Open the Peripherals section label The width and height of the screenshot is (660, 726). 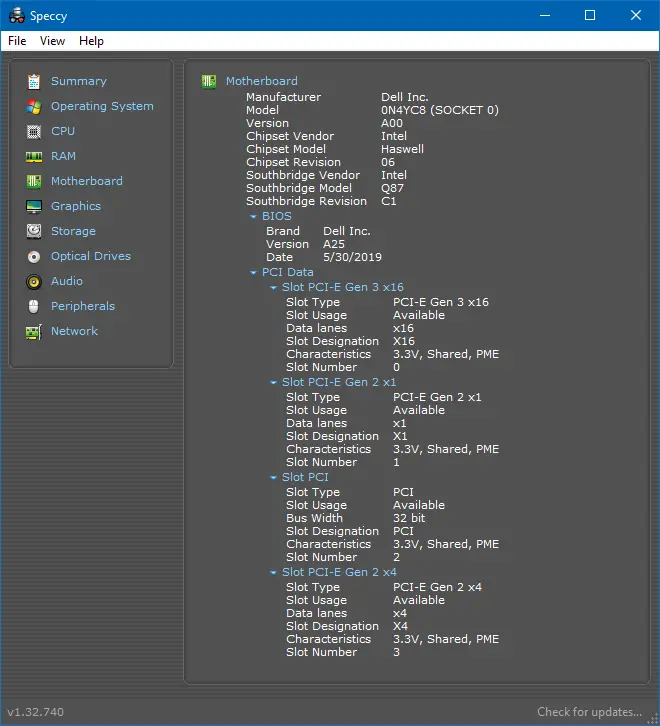click(x=83, y=306)
